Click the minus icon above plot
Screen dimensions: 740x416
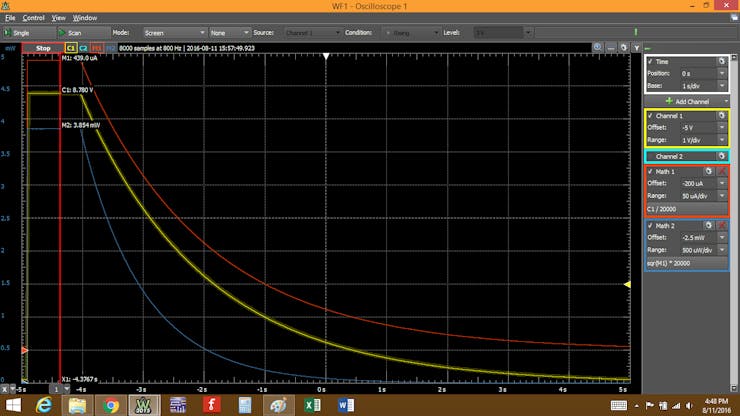611,48
